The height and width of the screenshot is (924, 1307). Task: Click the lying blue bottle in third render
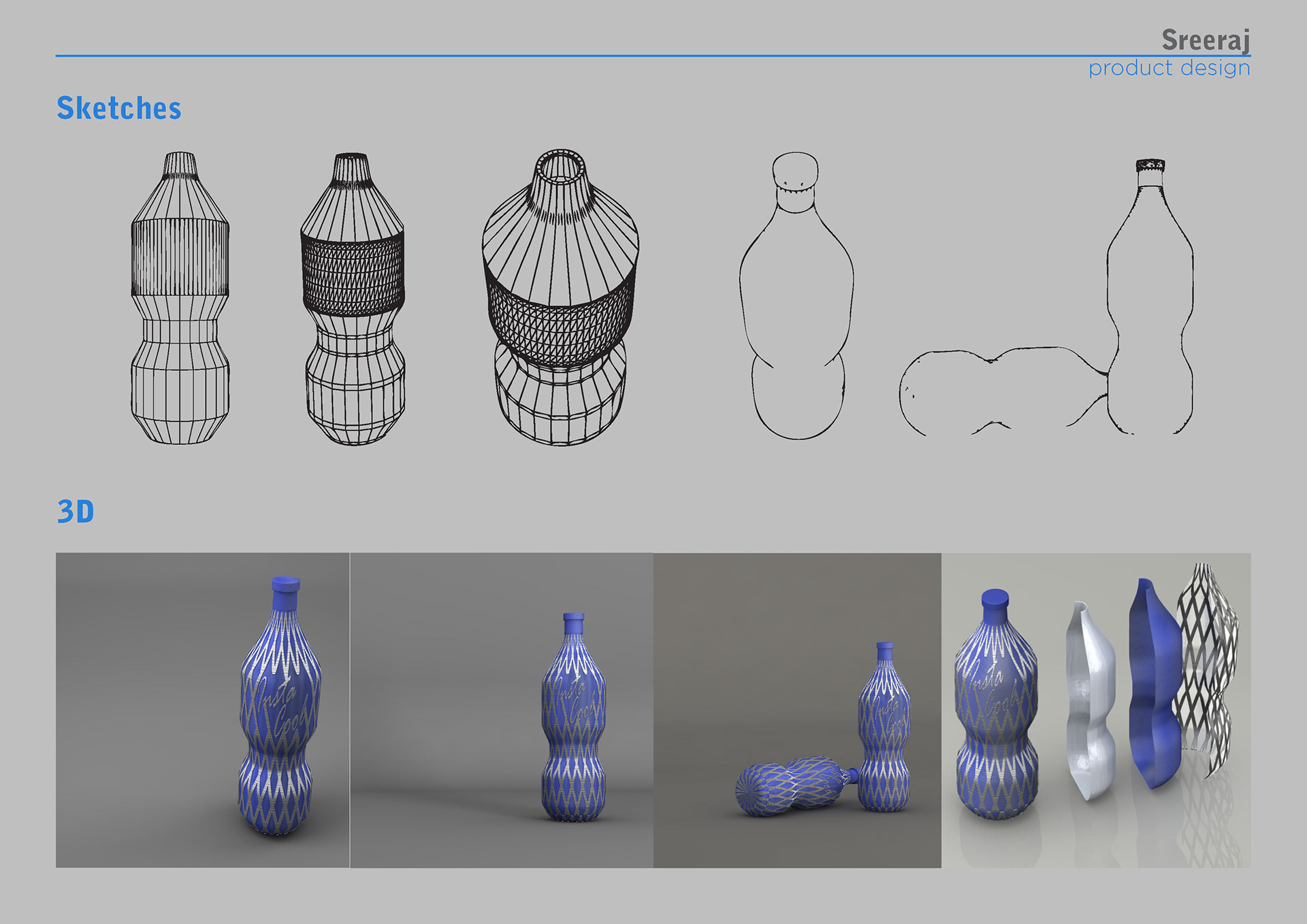[793, 786]
